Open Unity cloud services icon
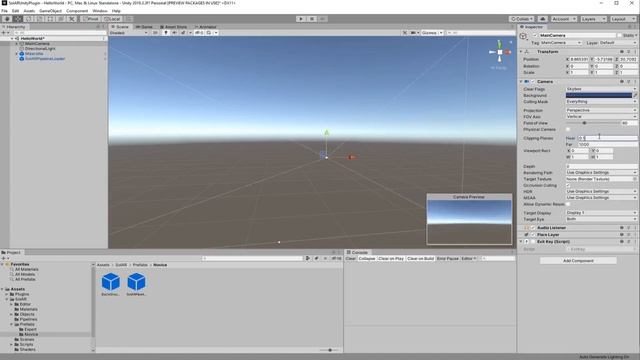The width and height of the screenshot is (640, 360). [542, 19]
